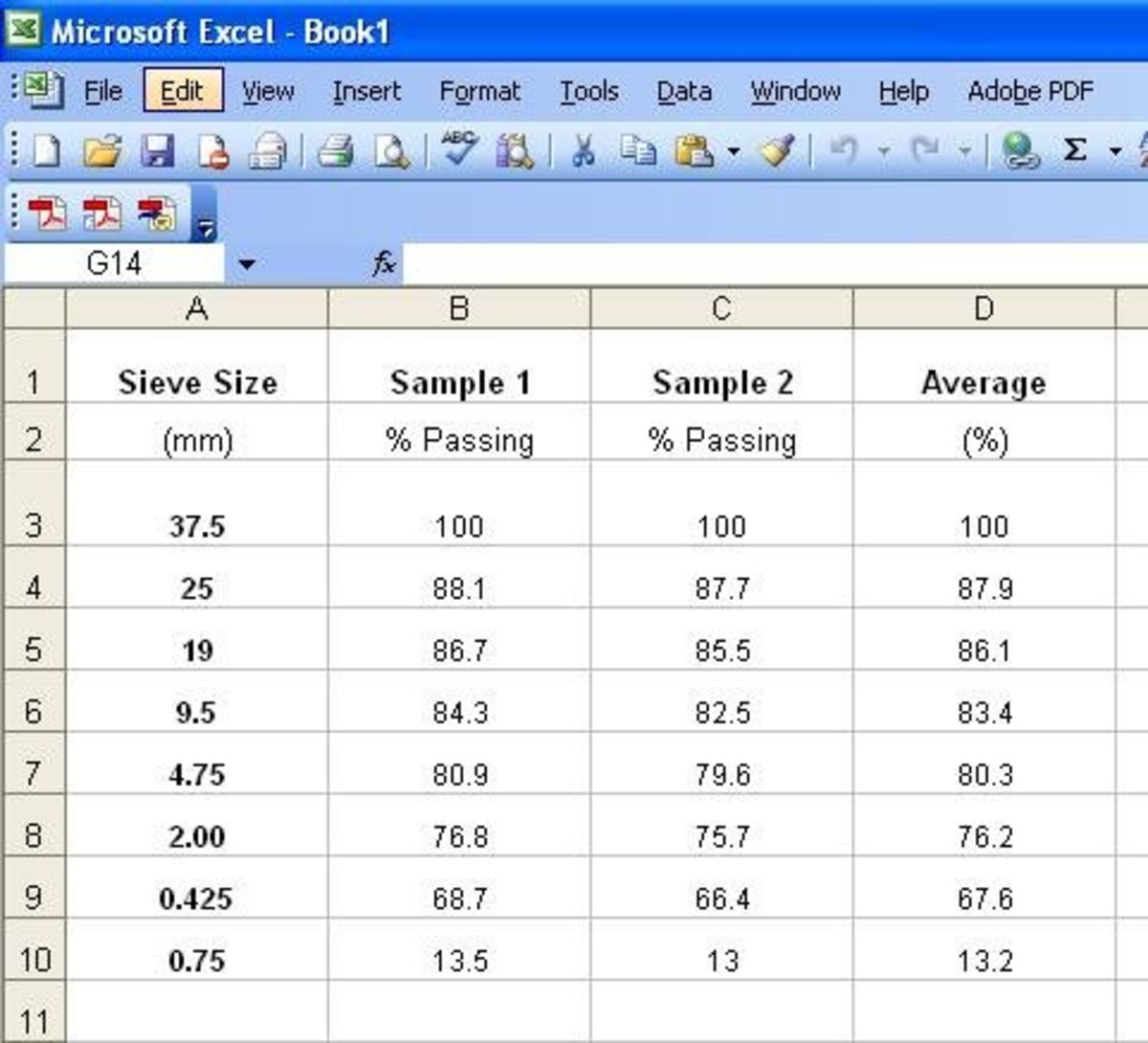
Task: Open an existing file
Action: coord(105,150)
